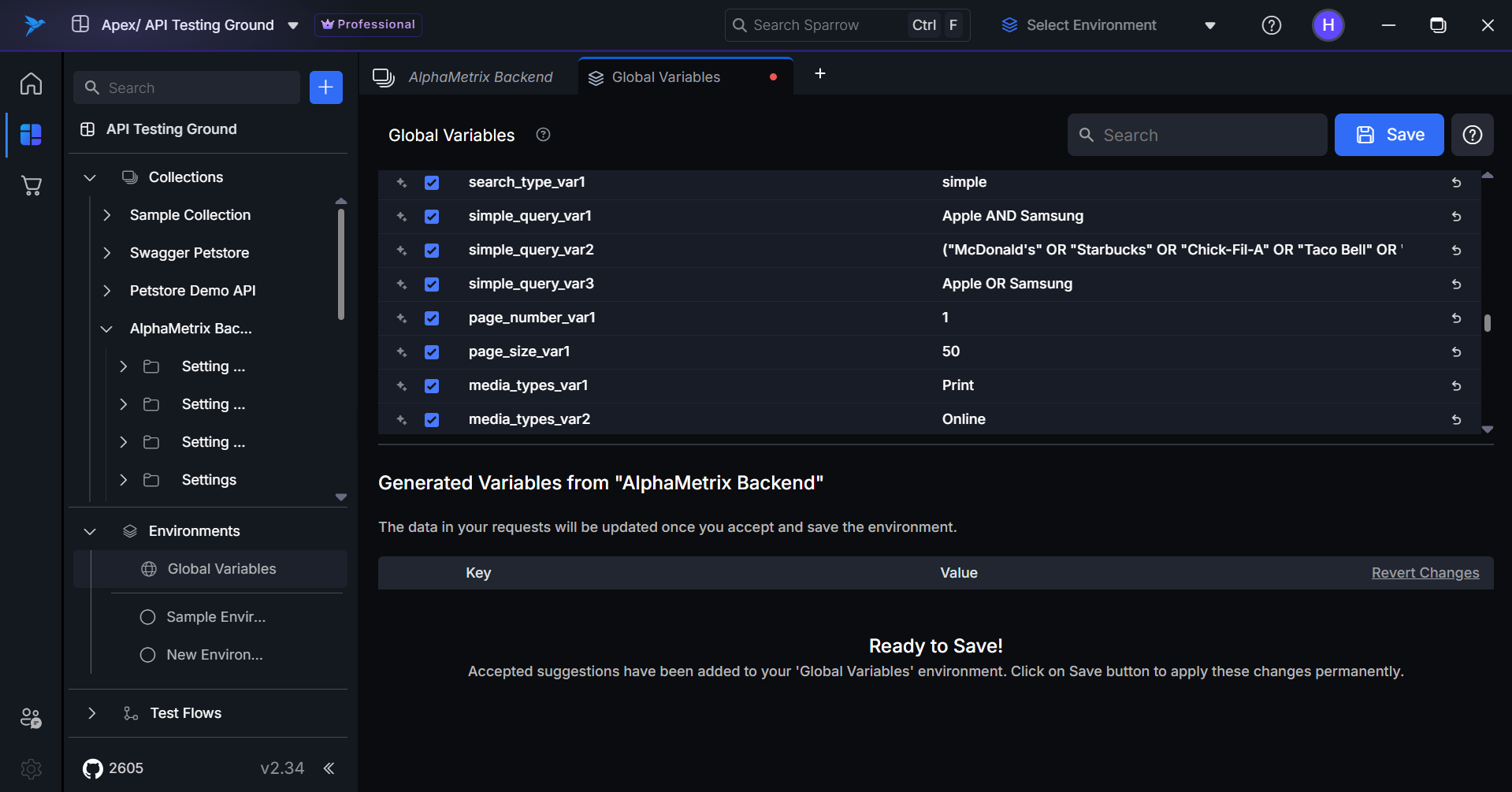The image size is (1512, 792).
Task: Select the Sample Environment radio button
Action: pyautogui.click(x=147, y=617)
